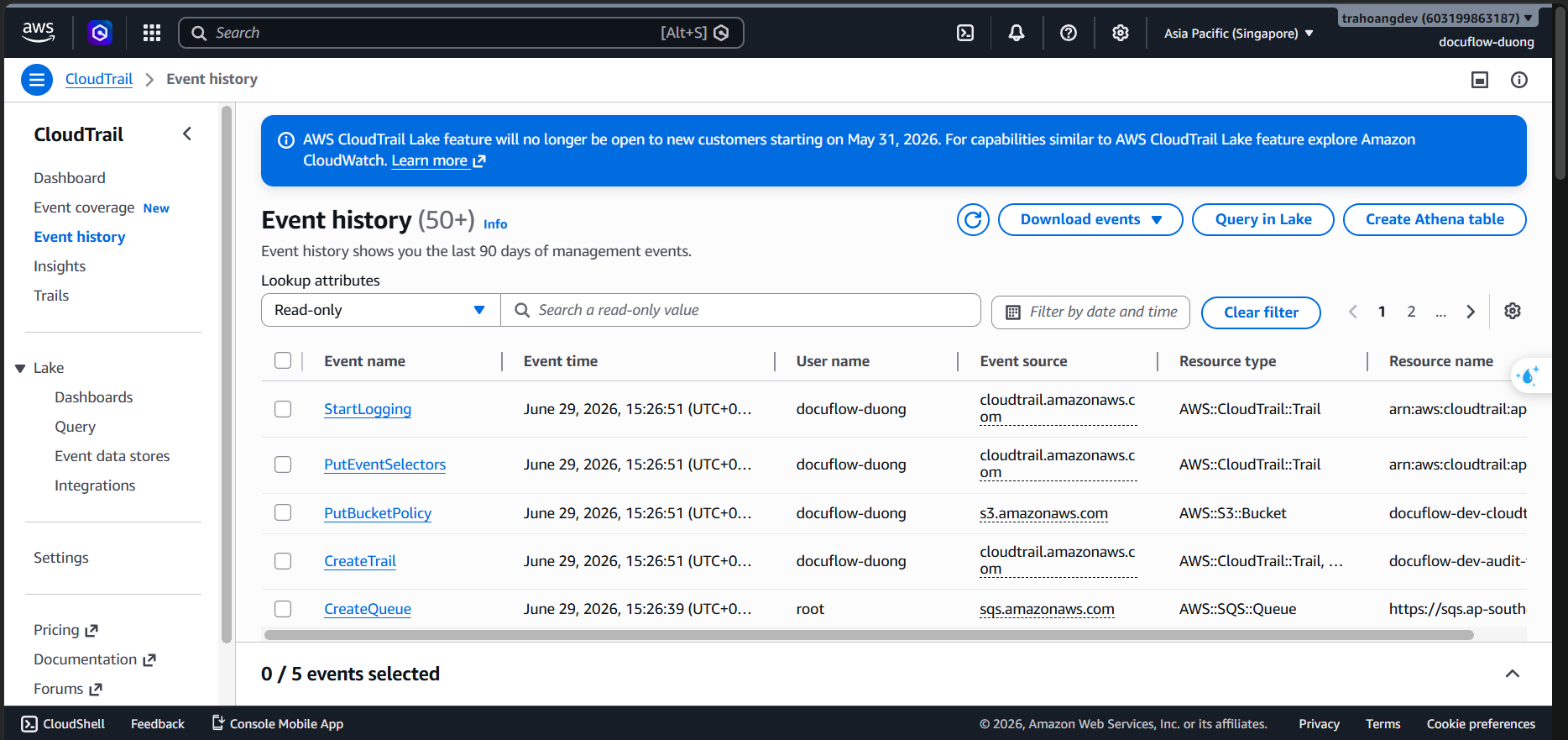Go to previous page of events
1568x740 pixels.
tap(1353, 312)
